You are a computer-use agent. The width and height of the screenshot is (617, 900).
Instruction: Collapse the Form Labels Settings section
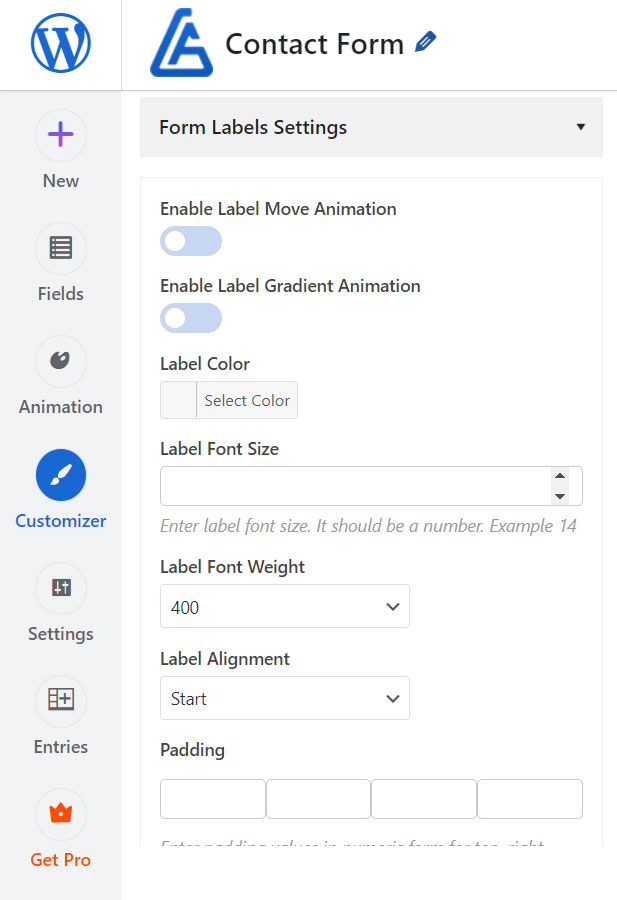580,128
